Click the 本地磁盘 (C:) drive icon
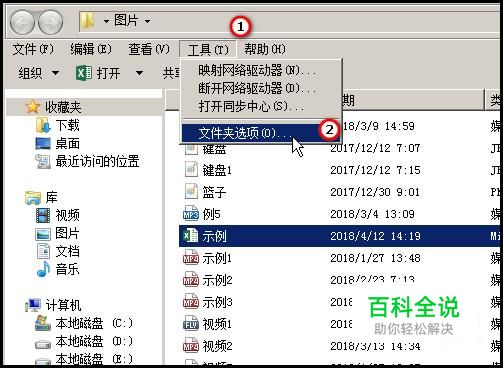 [43, 323]
